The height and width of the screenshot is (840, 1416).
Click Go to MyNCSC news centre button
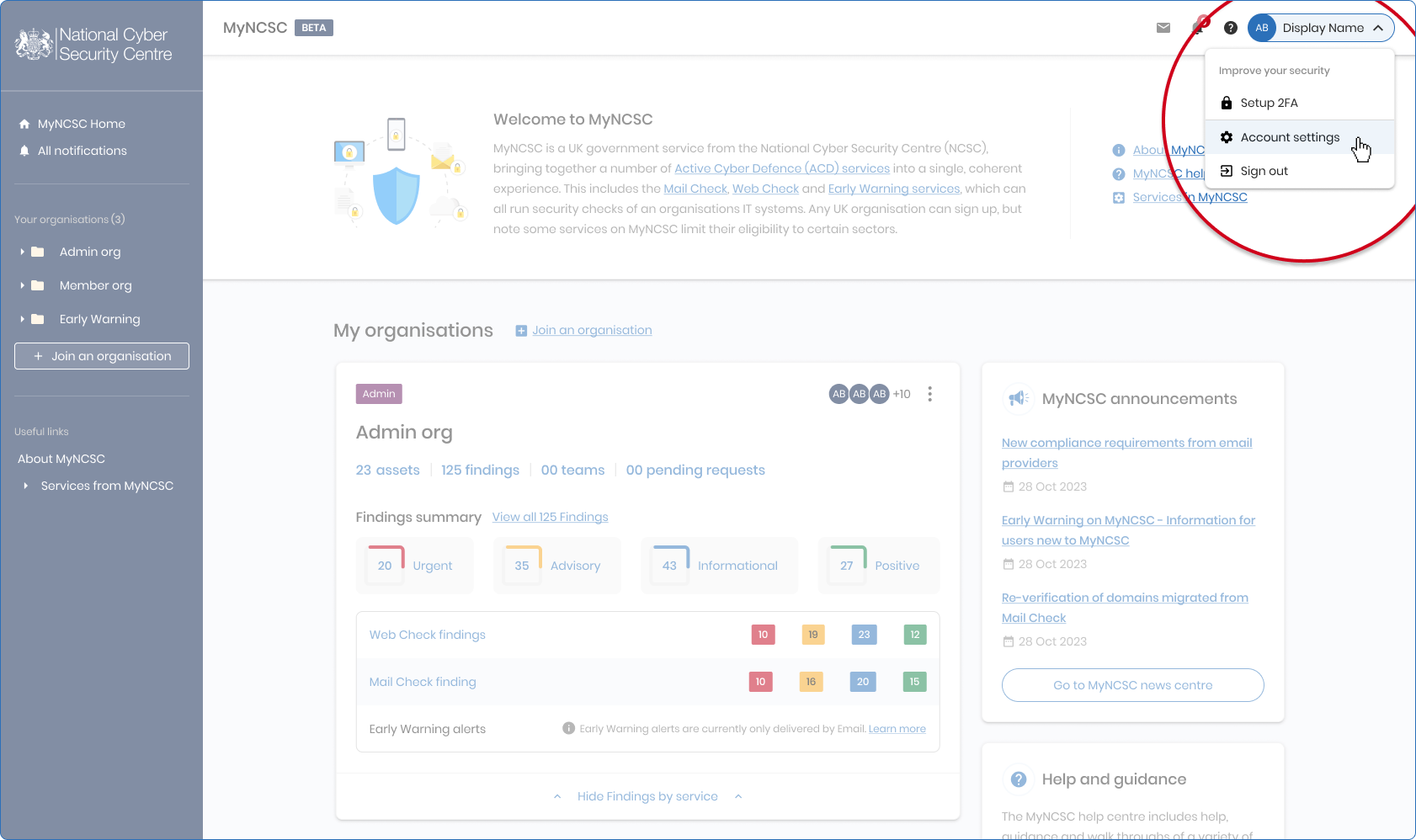tap(1133, 685)
